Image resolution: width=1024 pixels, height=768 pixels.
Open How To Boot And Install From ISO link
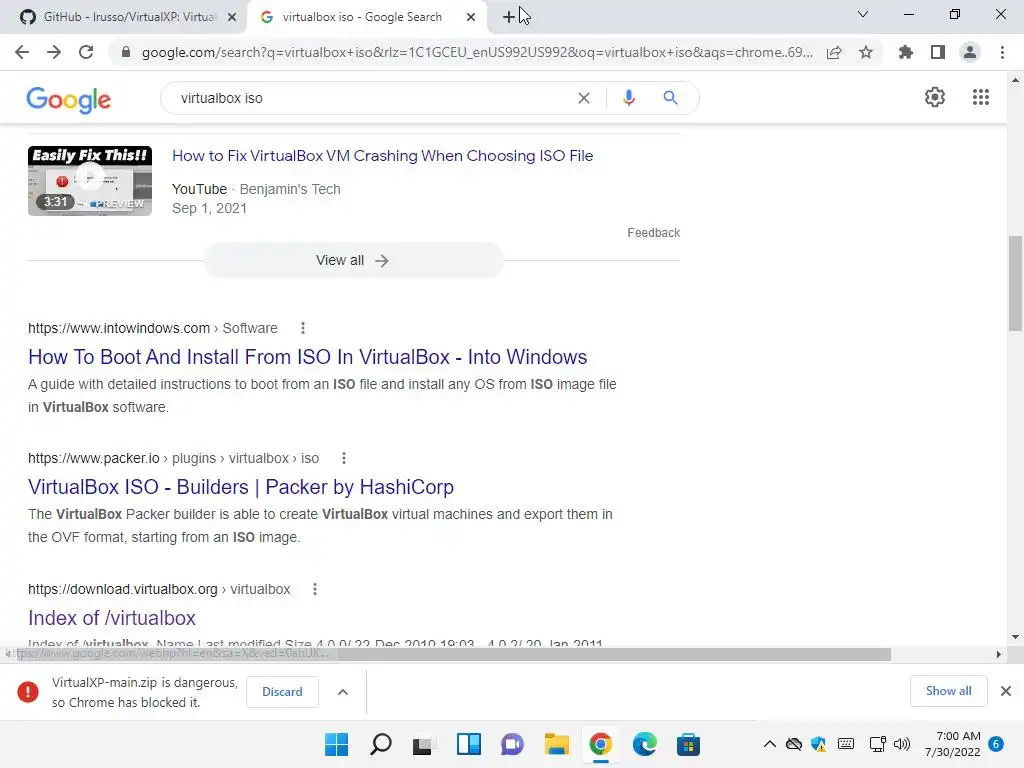[x=308, y=357]
